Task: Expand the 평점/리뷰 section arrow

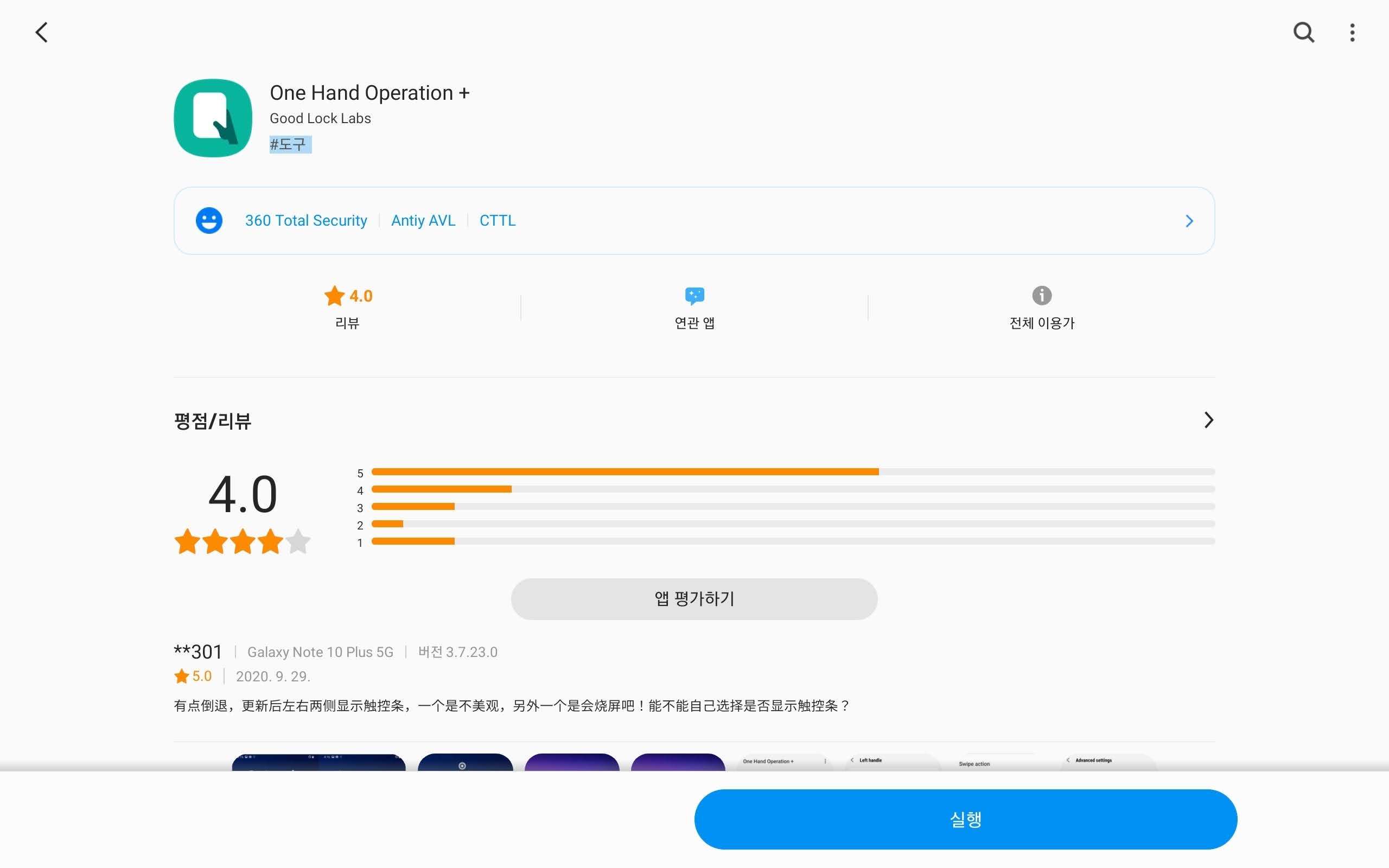Action: (x=1208, y=420)
